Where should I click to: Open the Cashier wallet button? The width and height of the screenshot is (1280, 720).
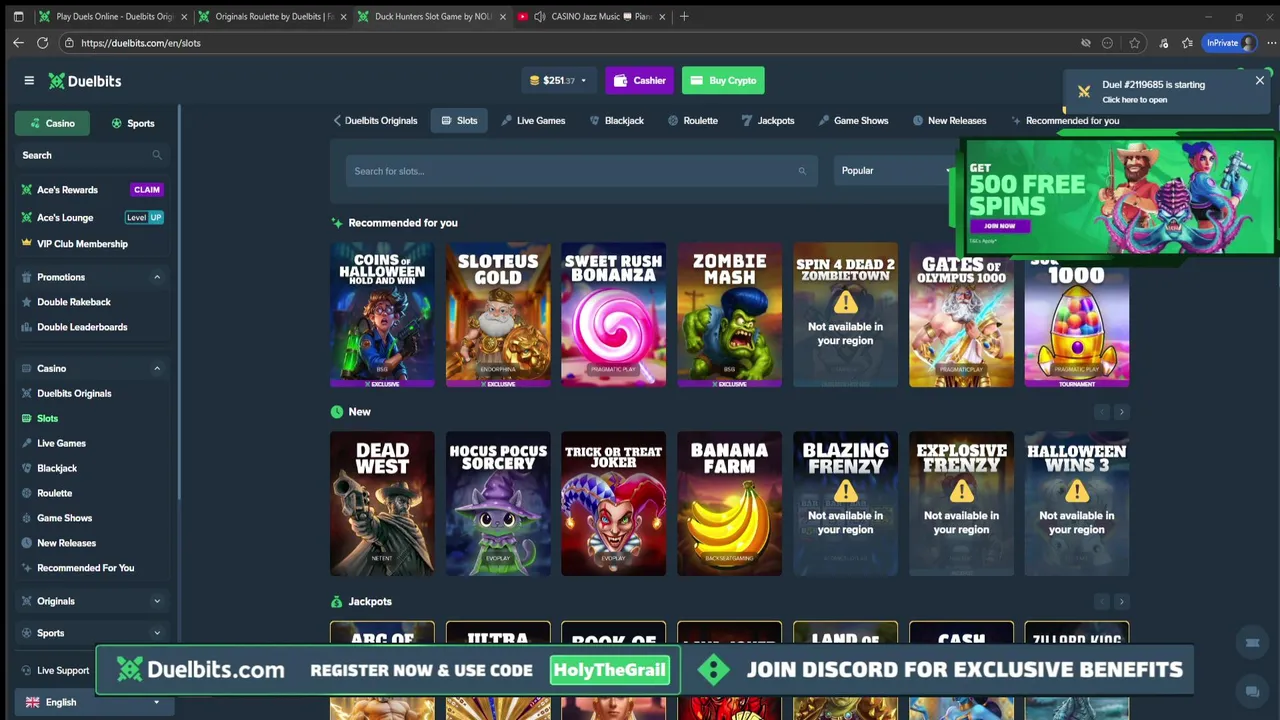[639, 81]
